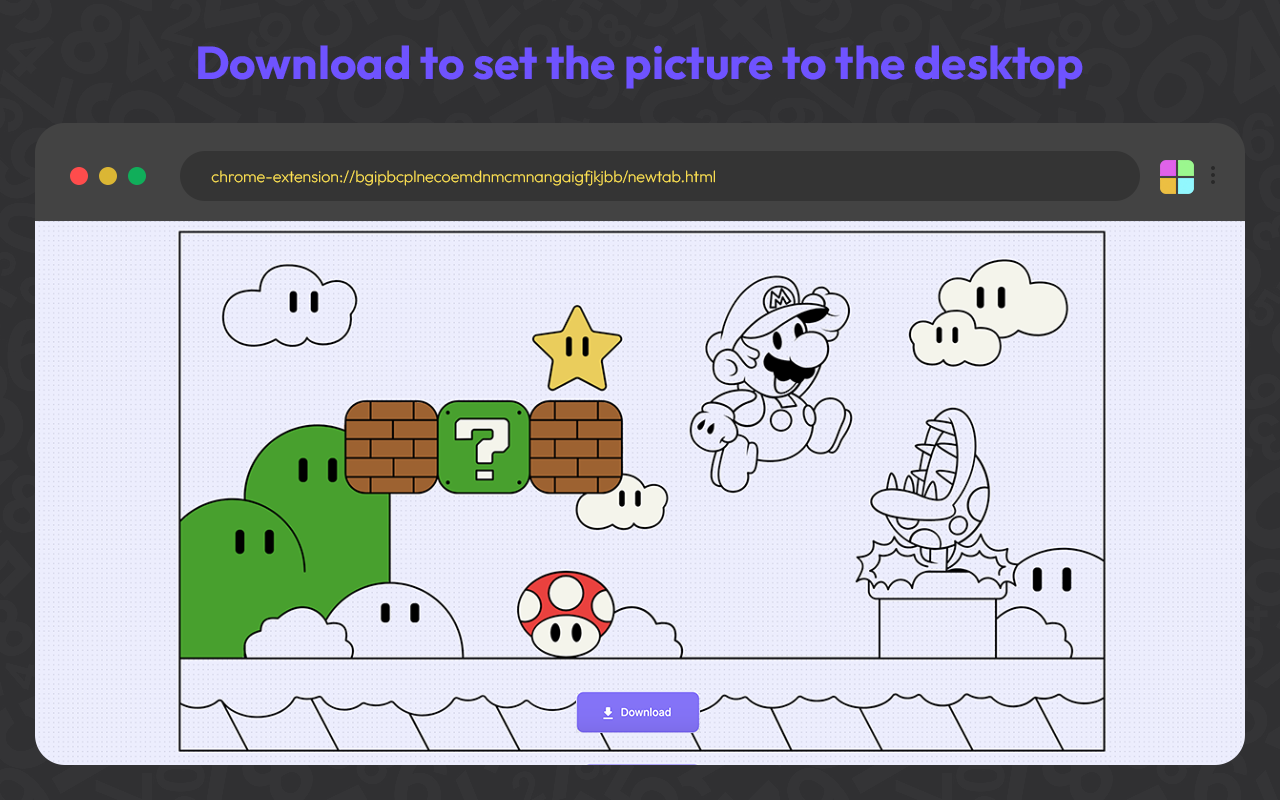The height and width of the screenshot is (800, 1280).
Task: Click the yellow star in the picture
Action: pyautogui.click(x=577, y=349)
